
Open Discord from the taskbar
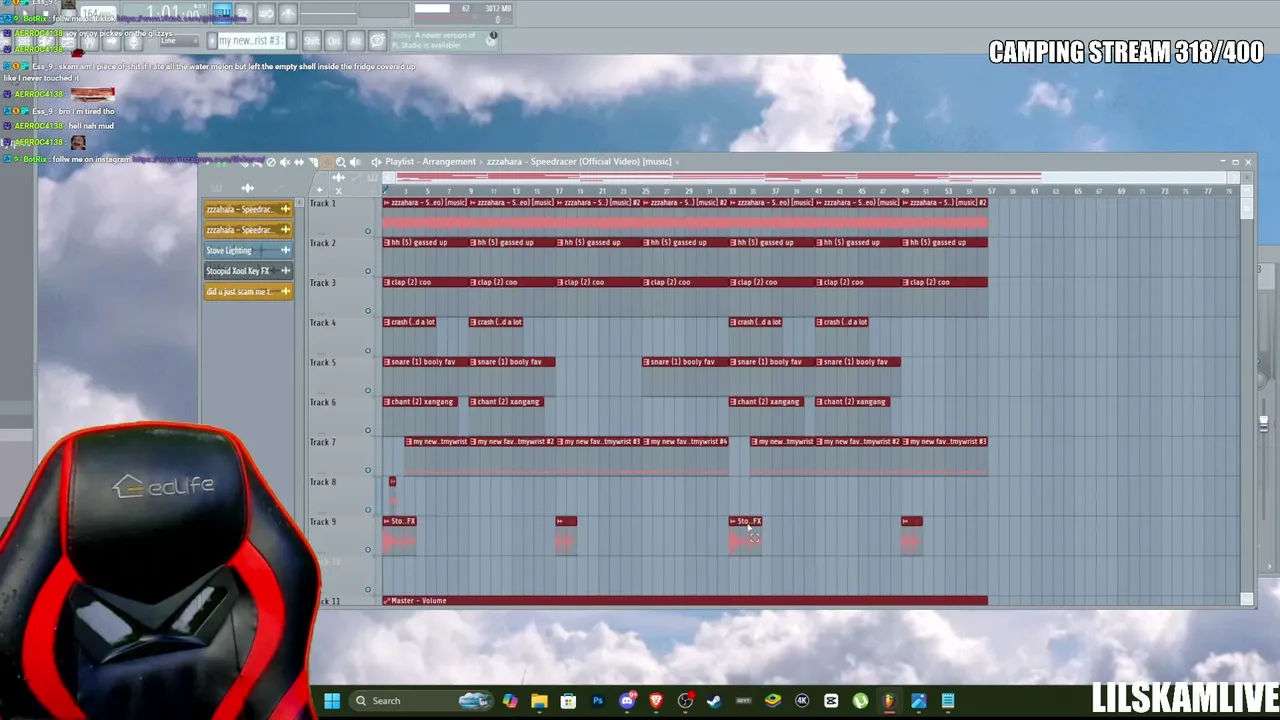coord(627,701)
